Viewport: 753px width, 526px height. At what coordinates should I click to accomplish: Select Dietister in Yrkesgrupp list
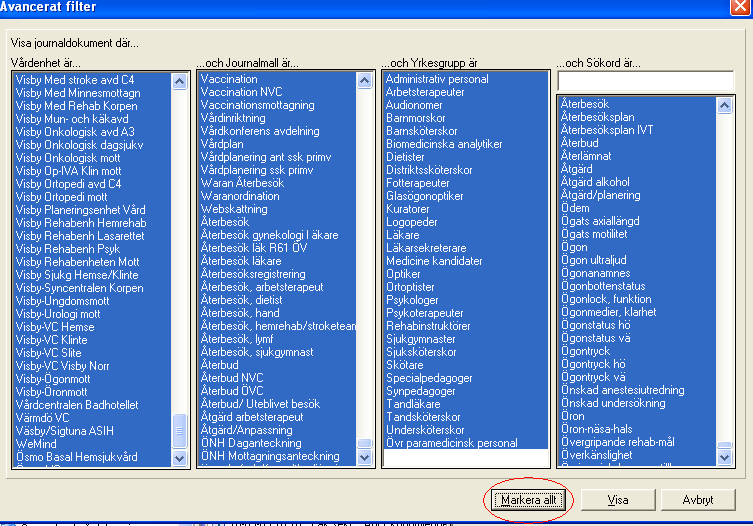405,157
